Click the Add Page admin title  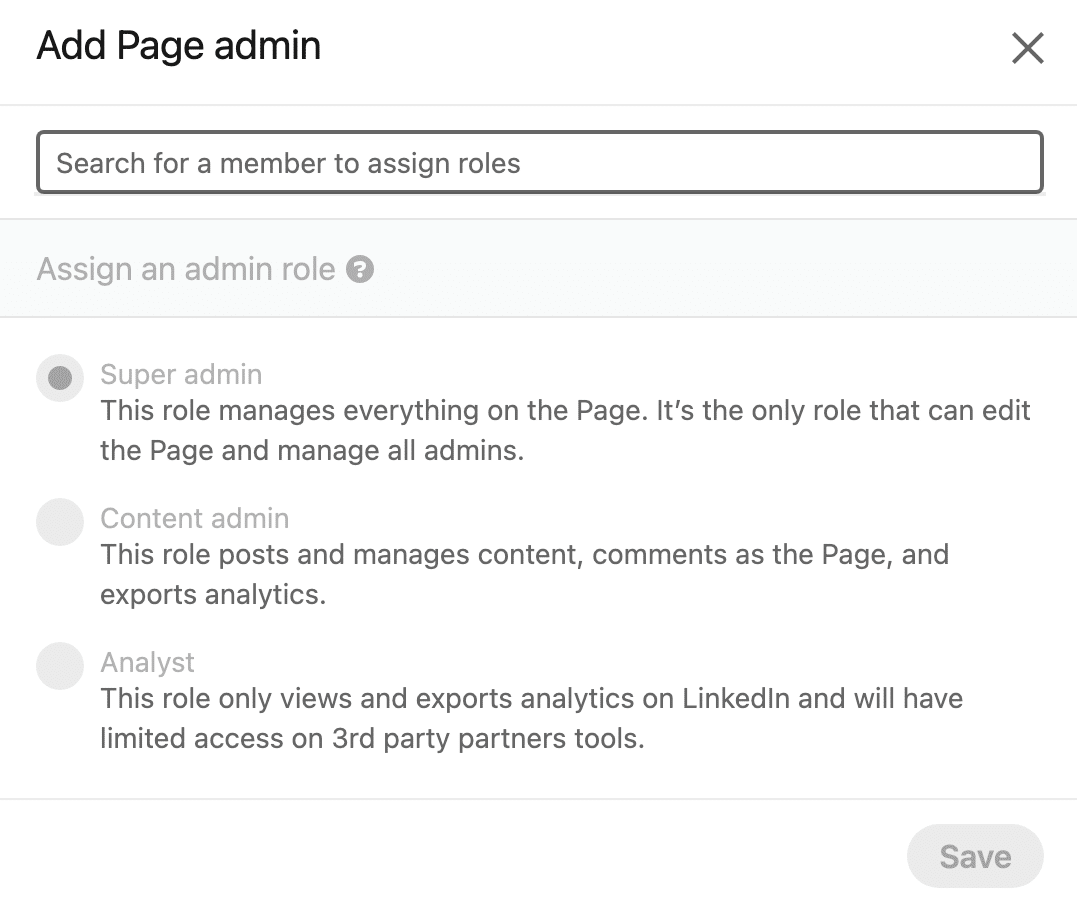coord(179,47)
